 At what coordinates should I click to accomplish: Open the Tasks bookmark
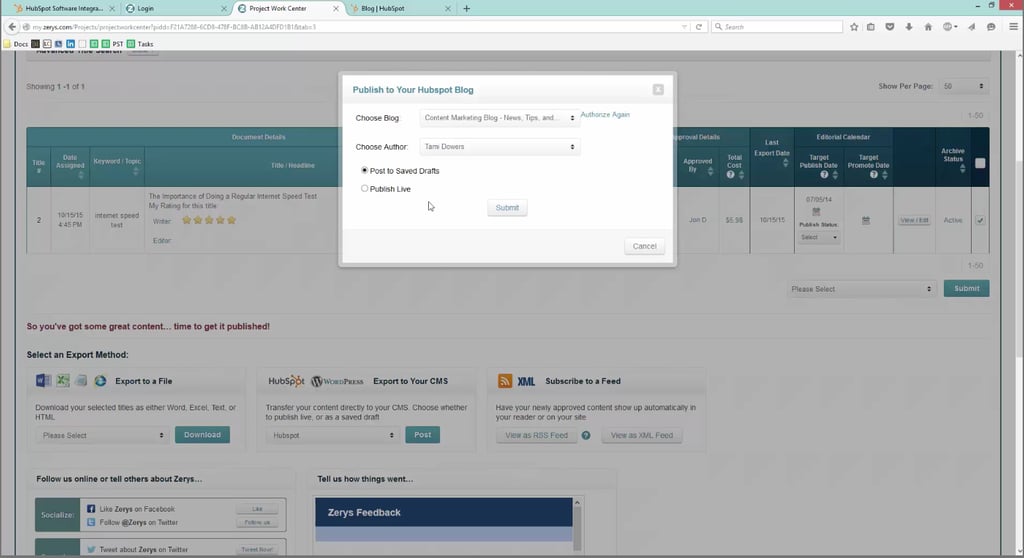point(140,44)
